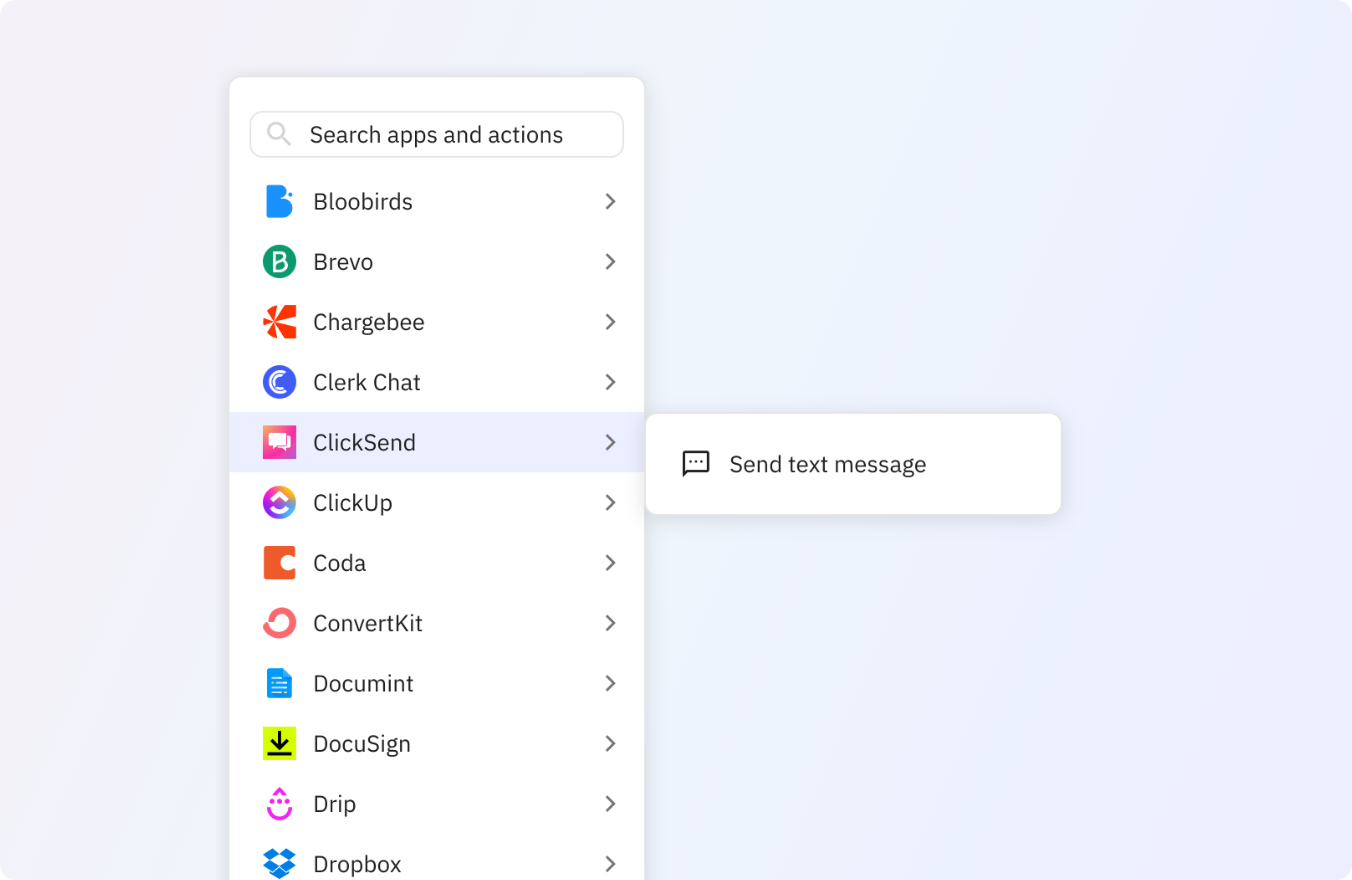Image resolution: width=1352 pixels, height=880 pixels.
Task: Click the Chargebee pinwheel icon
Action: (279, 322)
